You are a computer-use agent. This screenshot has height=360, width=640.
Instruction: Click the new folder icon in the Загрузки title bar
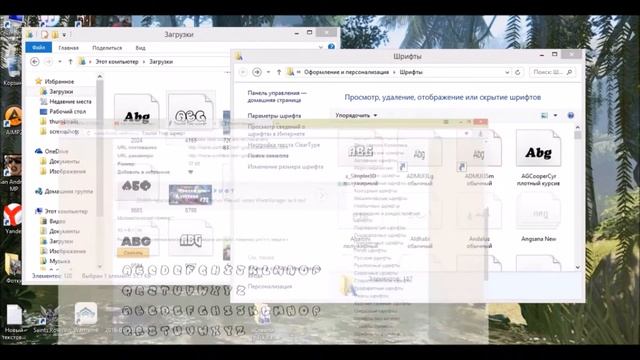pyautogui.click(x=55, y=35)
